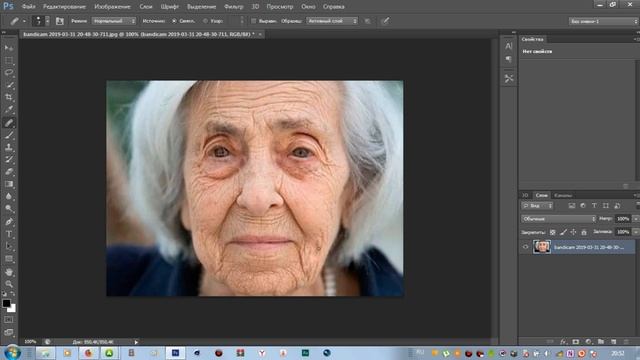Image resolution: width=640 pixels, height=360 pixels.
Task: Delete layer trash icon
Action: coord(626,341)
